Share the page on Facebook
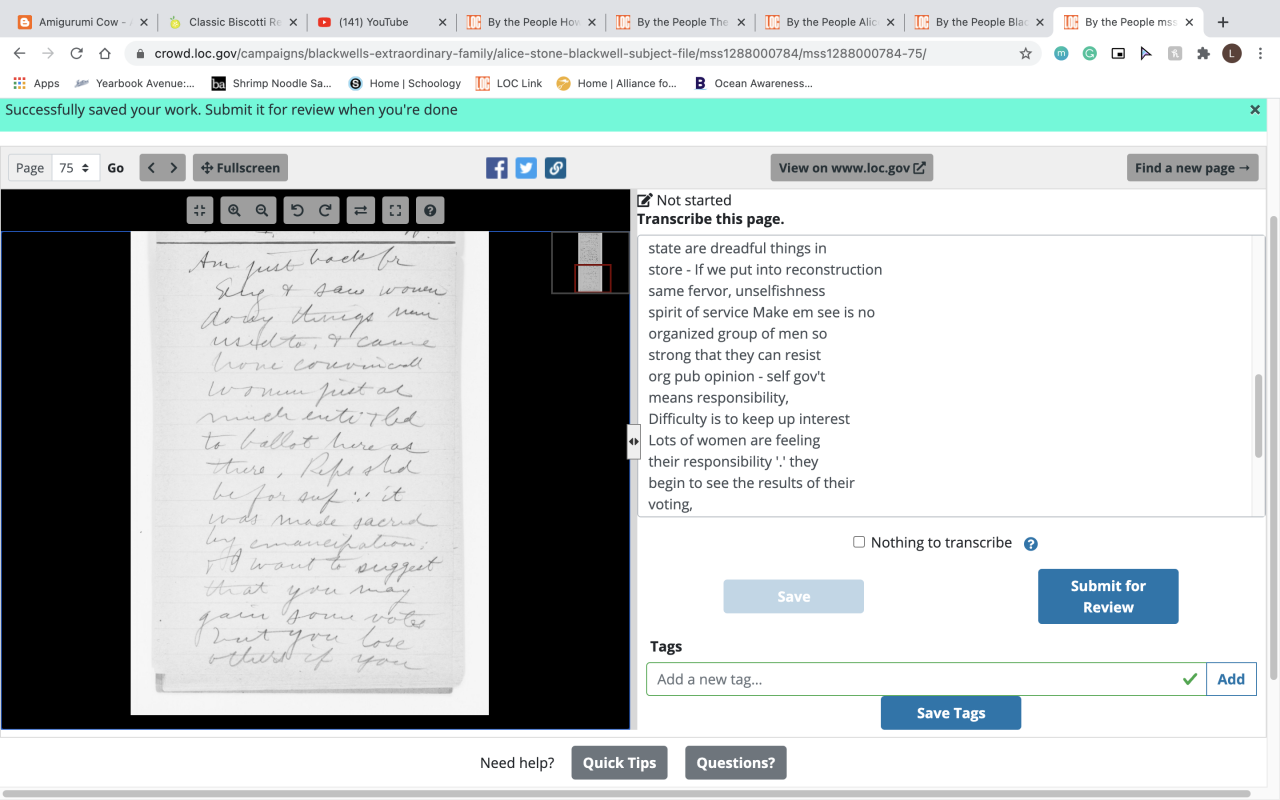1280x800 pixels. tap(497, 168)
